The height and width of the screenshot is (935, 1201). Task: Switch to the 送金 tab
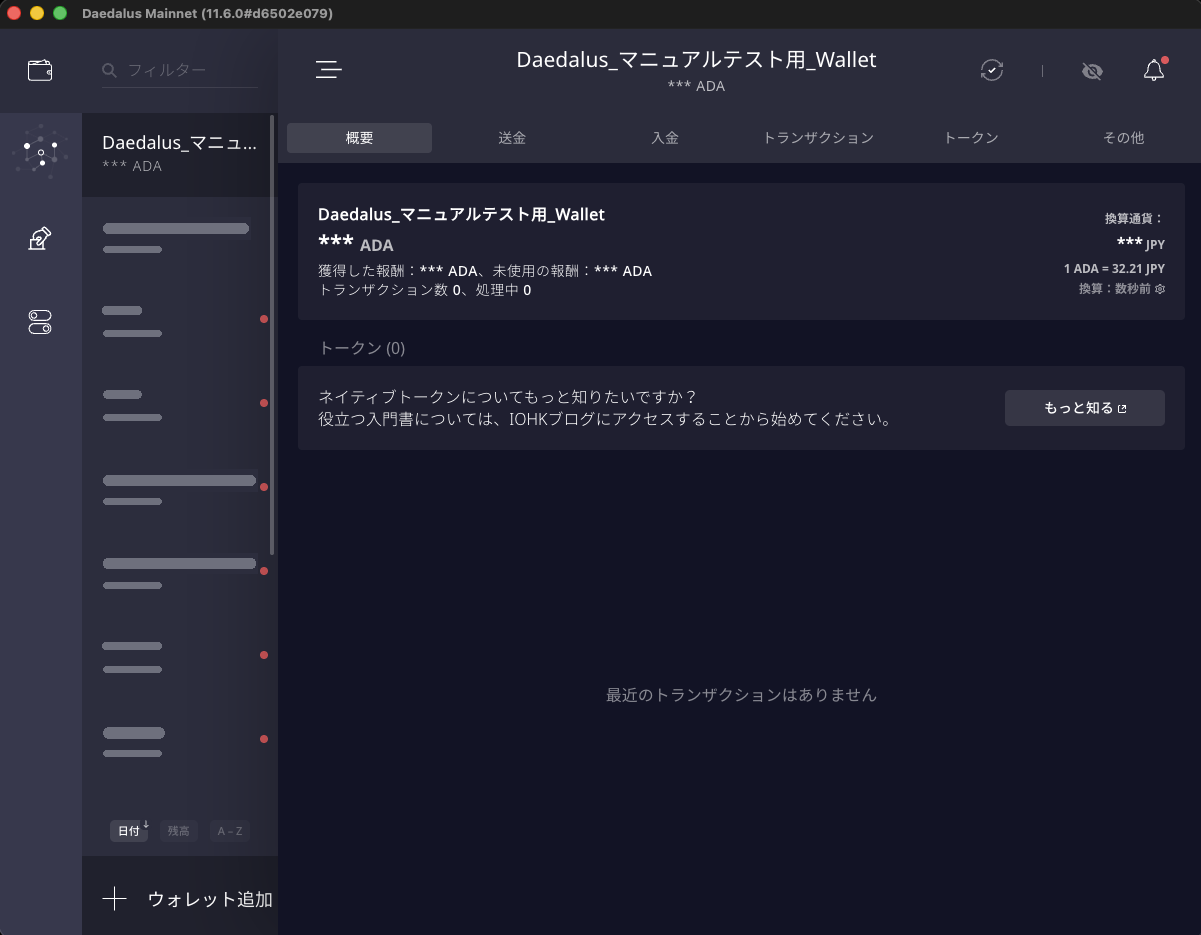point(512,138)
